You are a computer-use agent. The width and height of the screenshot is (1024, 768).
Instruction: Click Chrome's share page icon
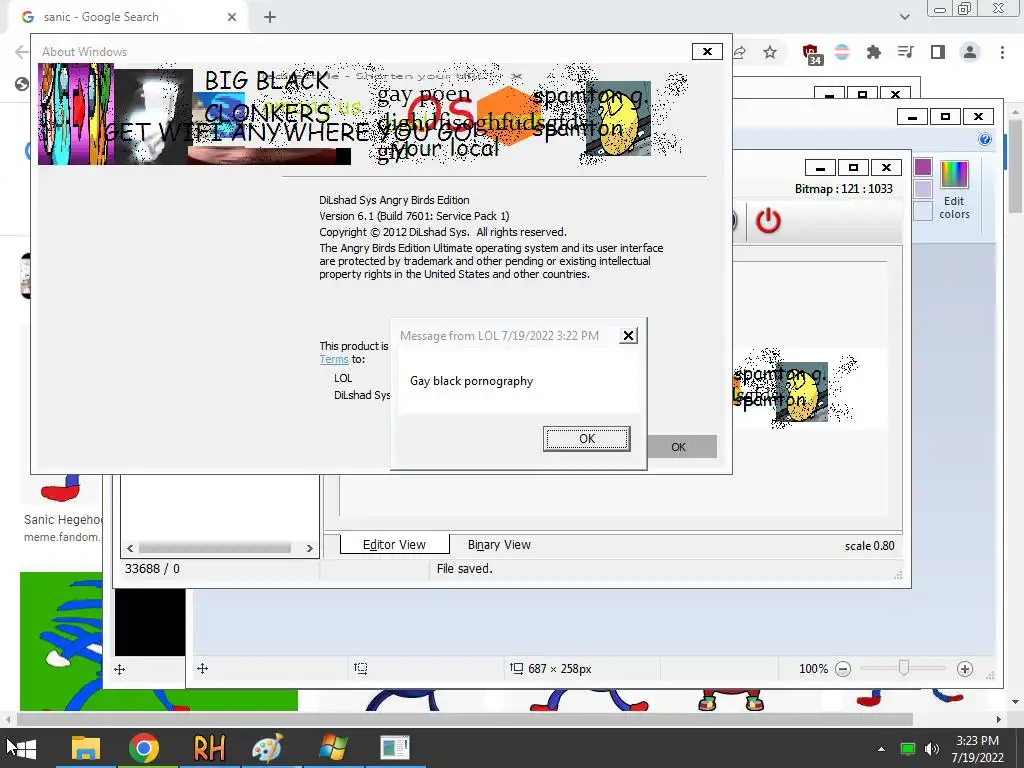click(740, 52)
